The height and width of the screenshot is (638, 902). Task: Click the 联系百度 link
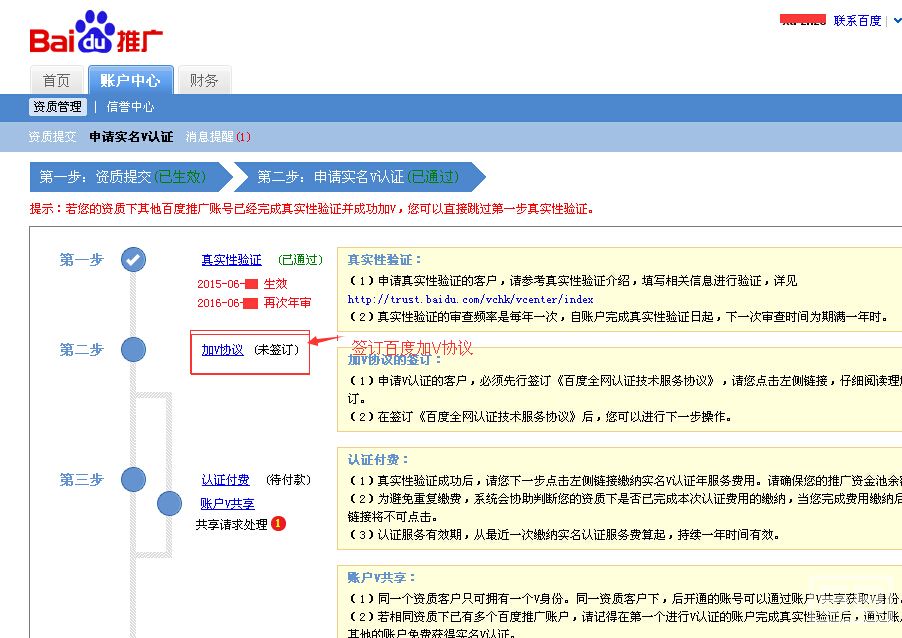pos(857,21)
